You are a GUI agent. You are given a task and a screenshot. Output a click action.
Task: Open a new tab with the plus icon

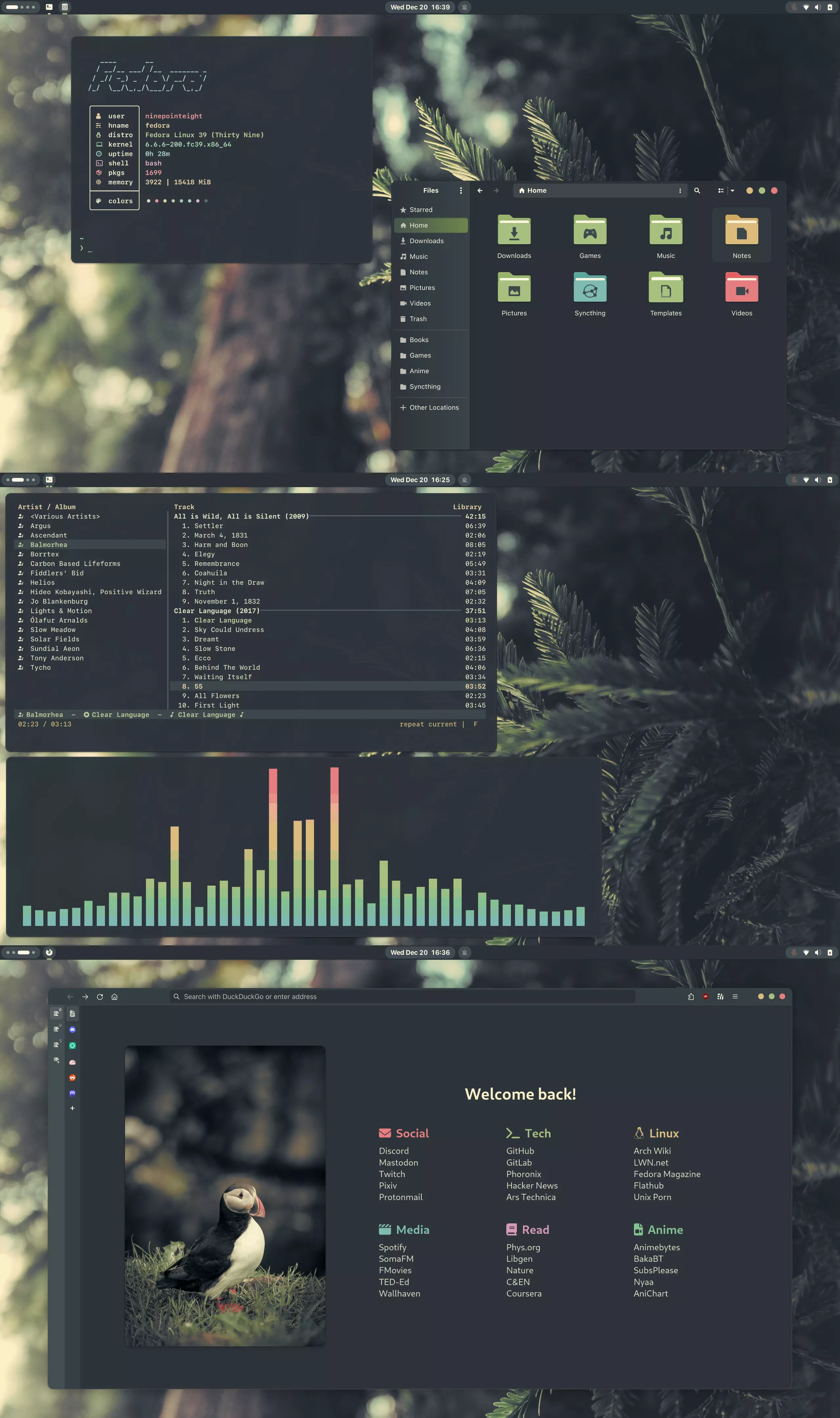73,1108
